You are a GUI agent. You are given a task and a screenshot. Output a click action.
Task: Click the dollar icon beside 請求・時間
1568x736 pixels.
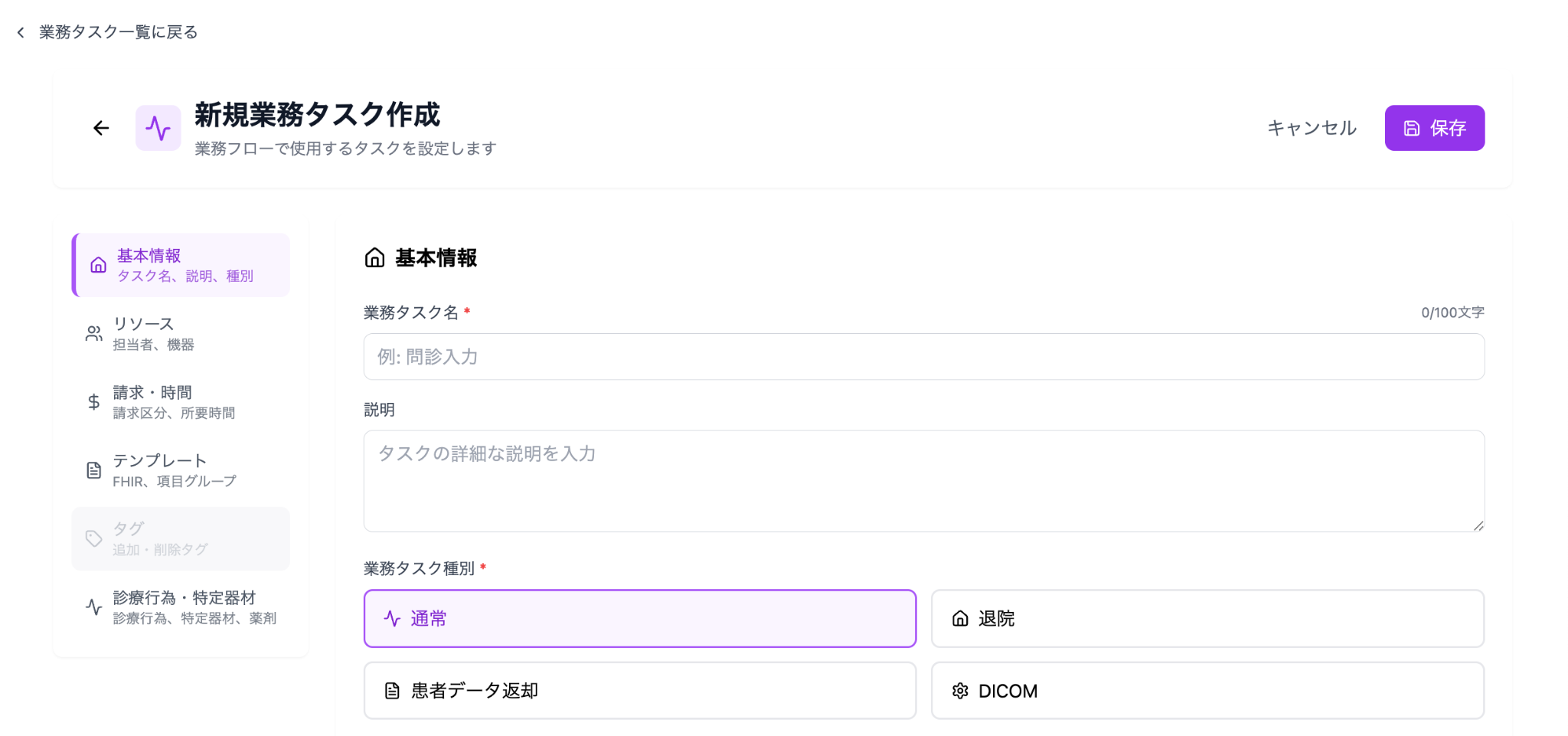coord(93,401)
